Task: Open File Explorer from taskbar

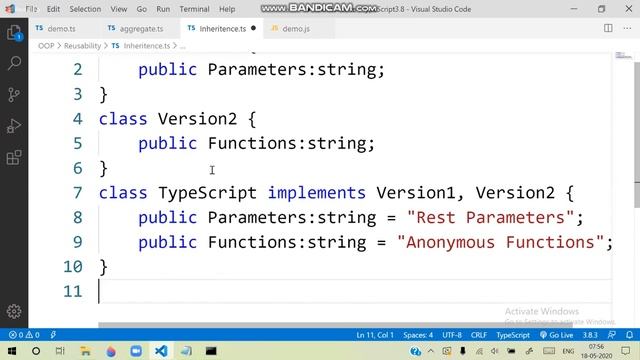Action: (85, 351)
